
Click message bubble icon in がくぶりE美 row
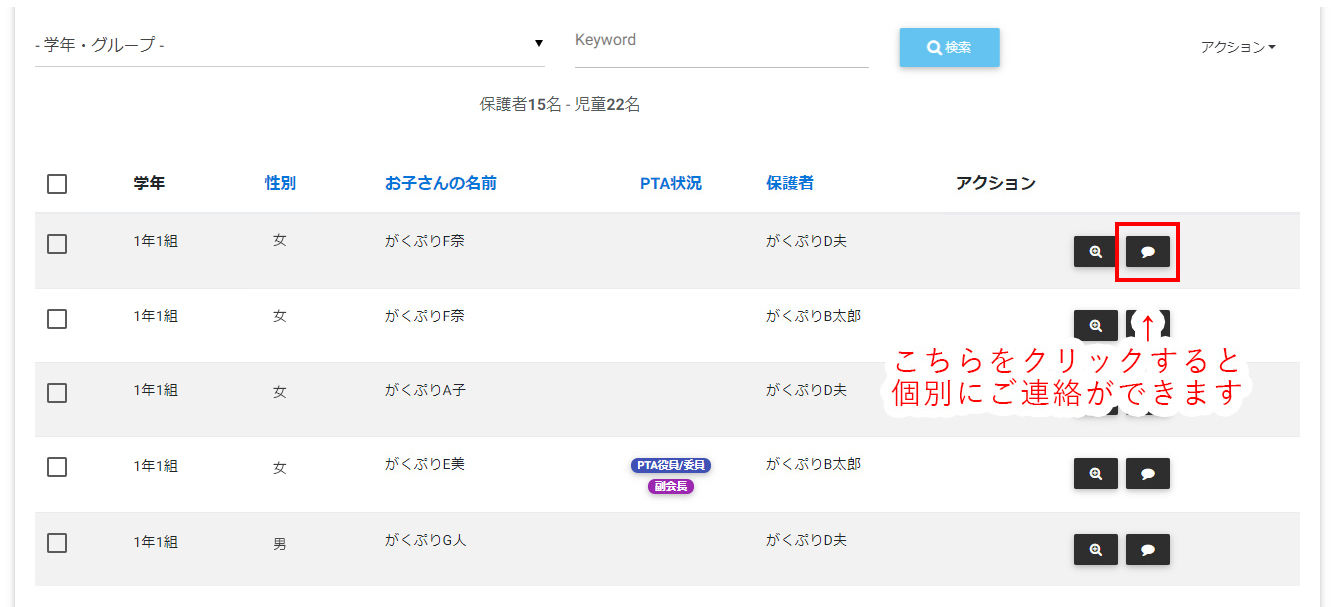pyautogui.click(x=1147, y=474)
